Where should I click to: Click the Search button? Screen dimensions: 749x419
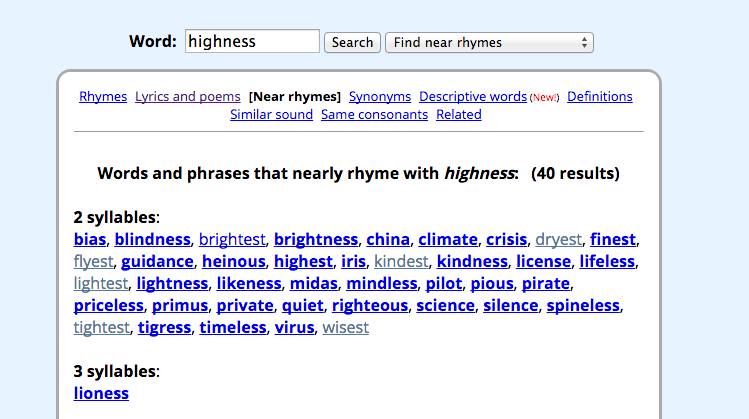point(352,42)
